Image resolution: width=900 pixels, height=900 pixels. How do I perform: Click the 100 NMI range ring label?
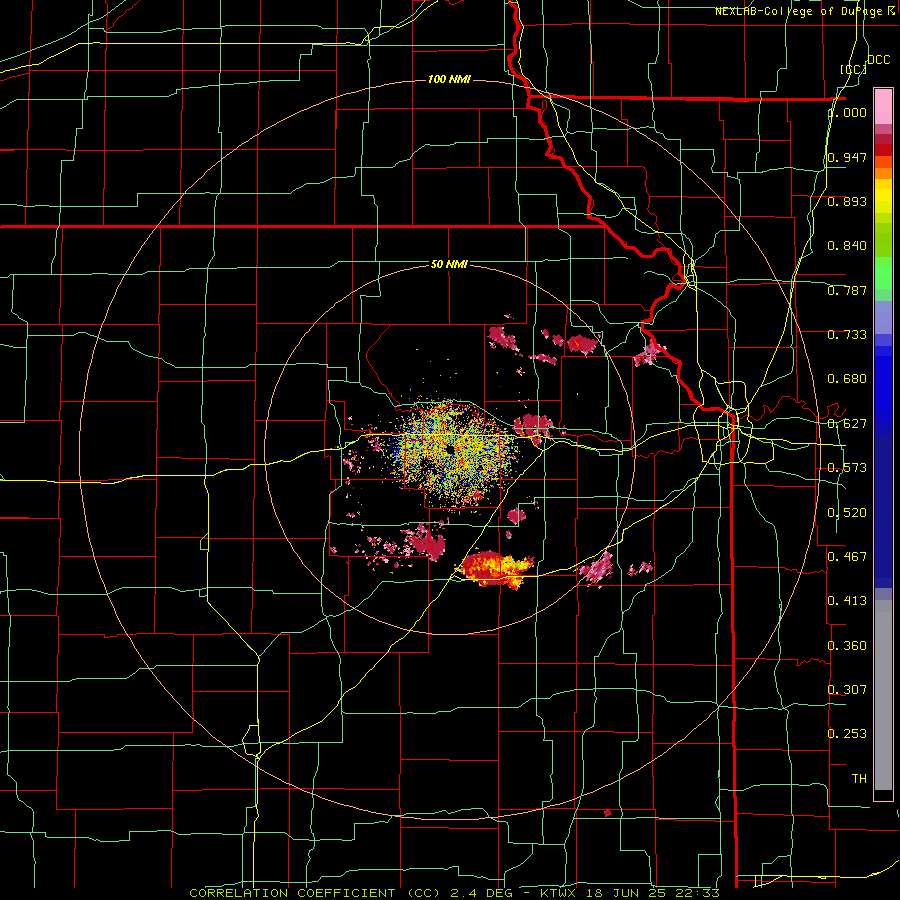click(449, 79)
